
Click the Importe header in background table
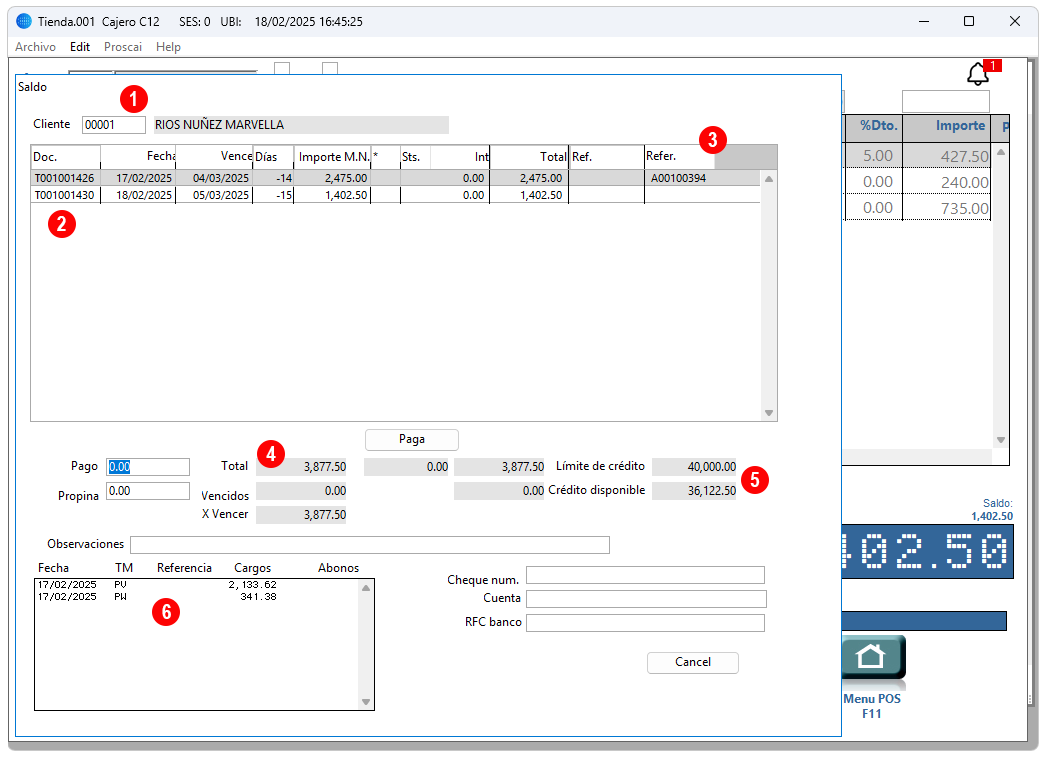(x=946, y=127)
